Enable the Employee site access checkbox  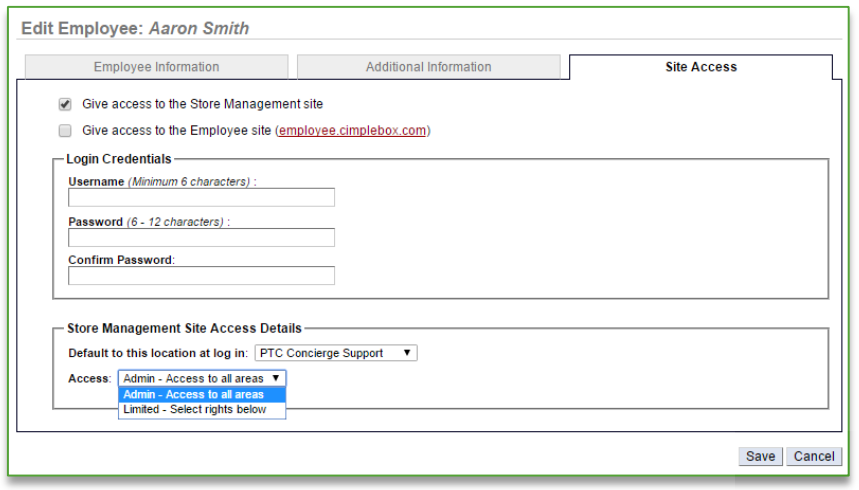pyautogui.click(x=65, y=130)
